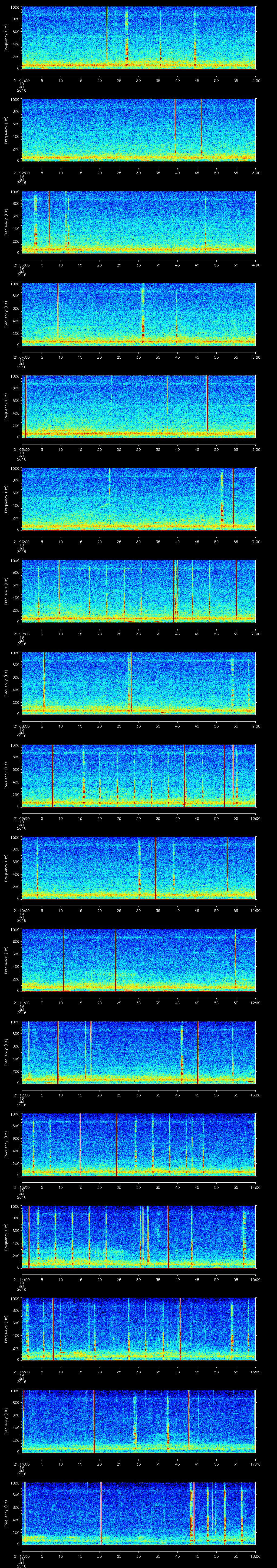Select the spectrogram plot starting at 21:08:00

(138, 683)
